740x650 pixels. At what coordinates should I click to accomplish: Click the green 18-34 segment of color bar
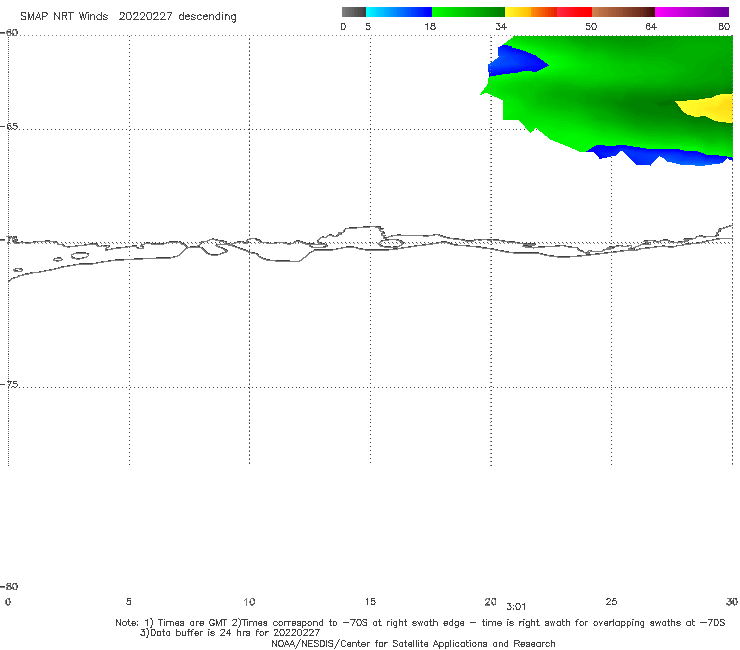[468, 12]
